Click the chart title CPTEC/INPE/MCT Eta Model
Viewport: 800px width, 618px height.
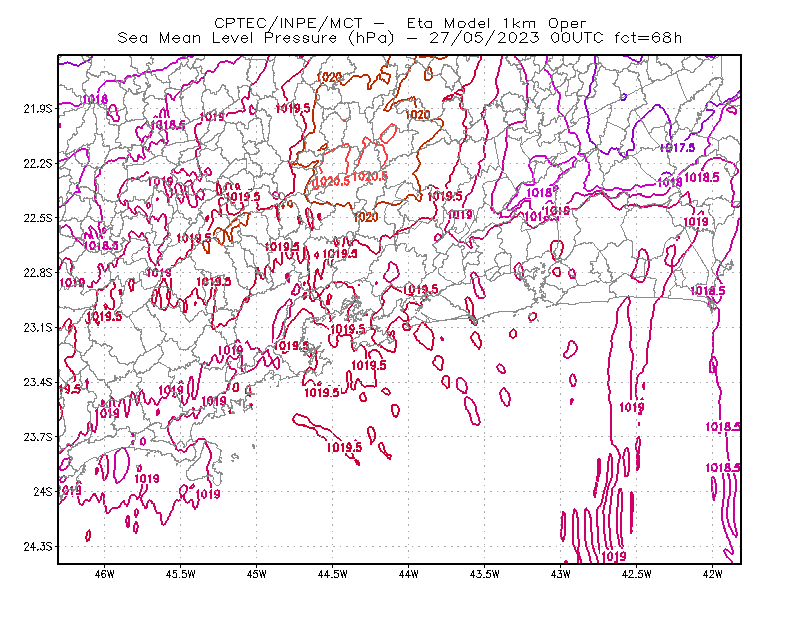click(400, 23)
